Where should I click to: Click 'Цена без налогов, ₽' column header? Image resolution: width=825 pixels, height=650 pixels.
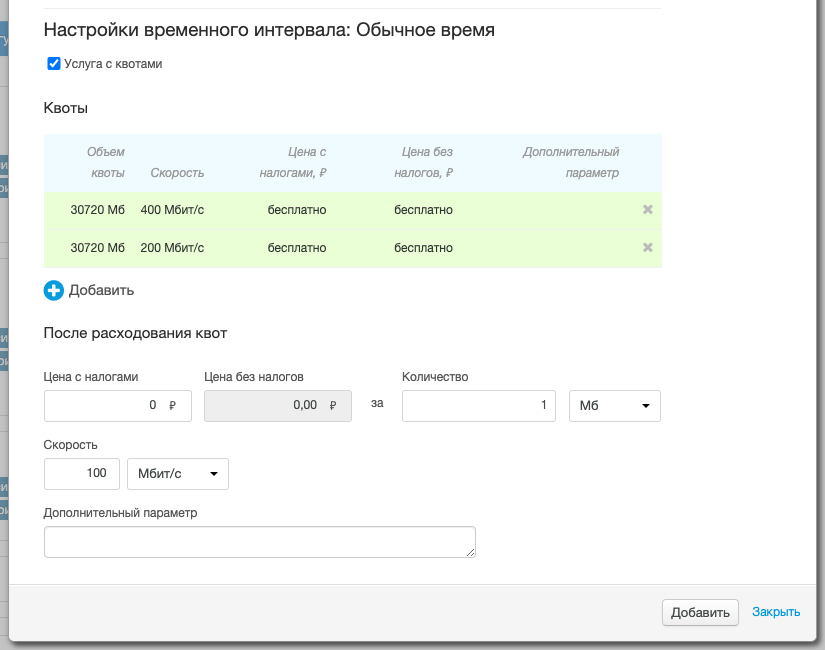pyautogui.click(x=424, y=162)
